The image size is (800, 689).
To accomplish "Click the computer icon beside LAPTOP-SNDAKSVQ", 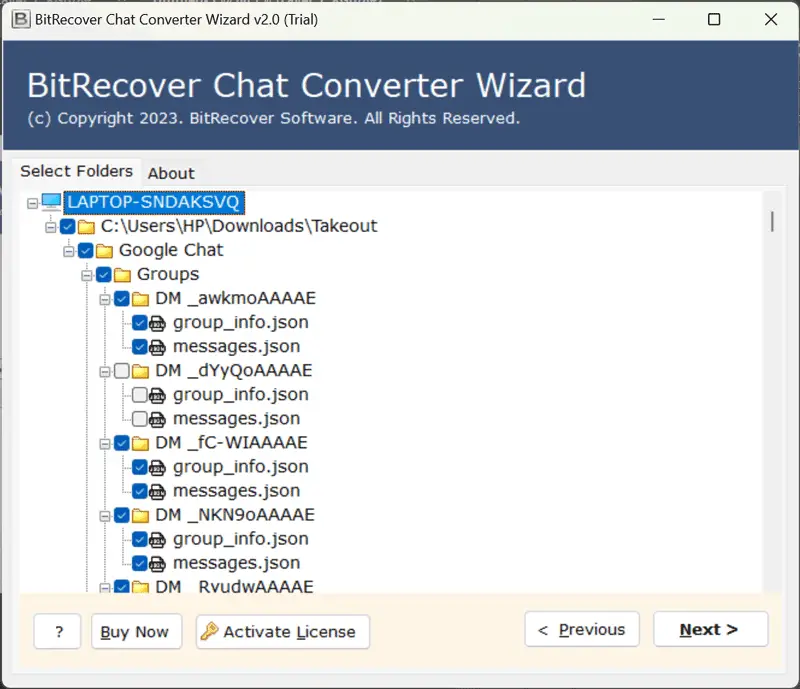I will 51,202.
